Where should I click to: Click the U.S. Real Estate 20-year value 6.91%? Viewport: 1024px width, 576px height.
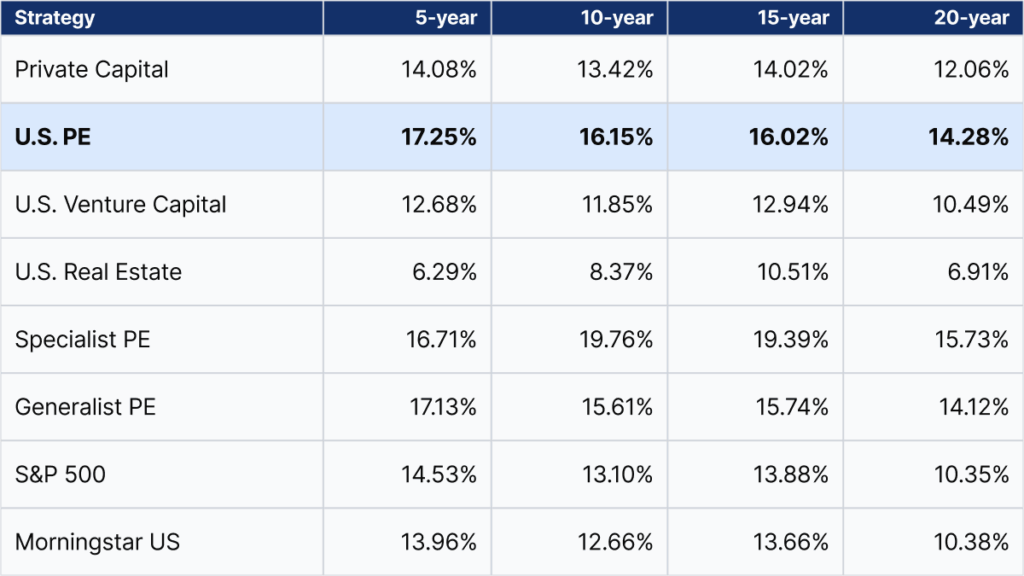coord(975,272)
